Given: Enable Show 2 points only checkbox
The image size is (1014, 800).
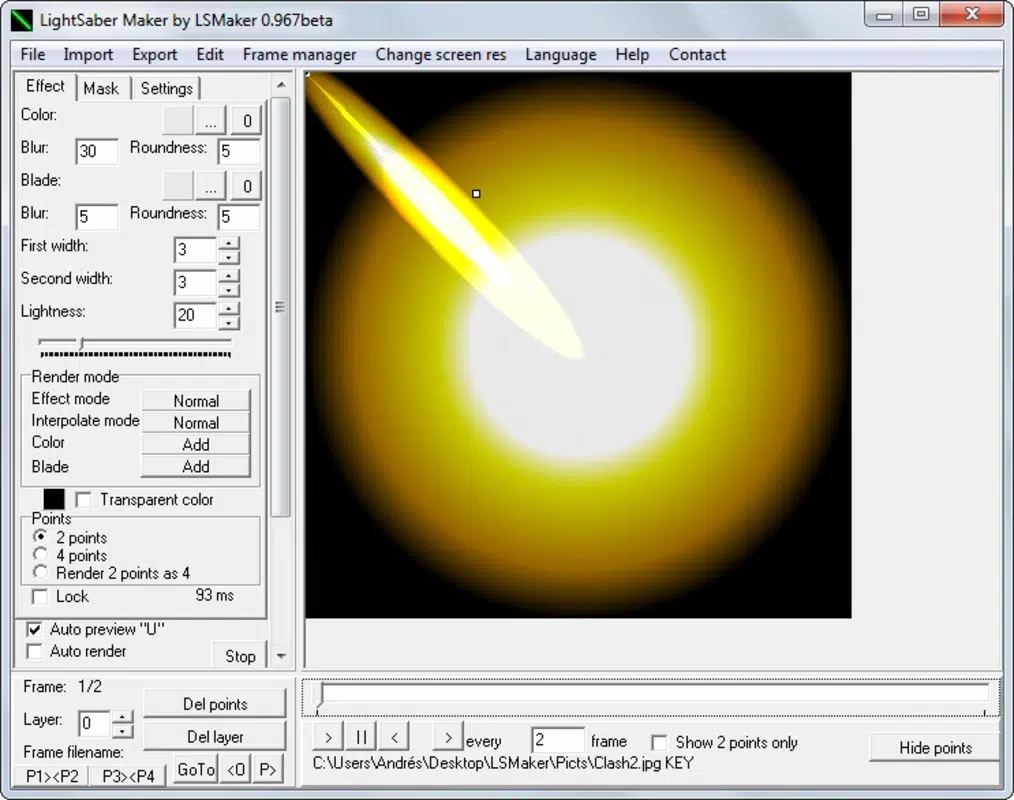Looking at the screenshot, I should [659, 742].
